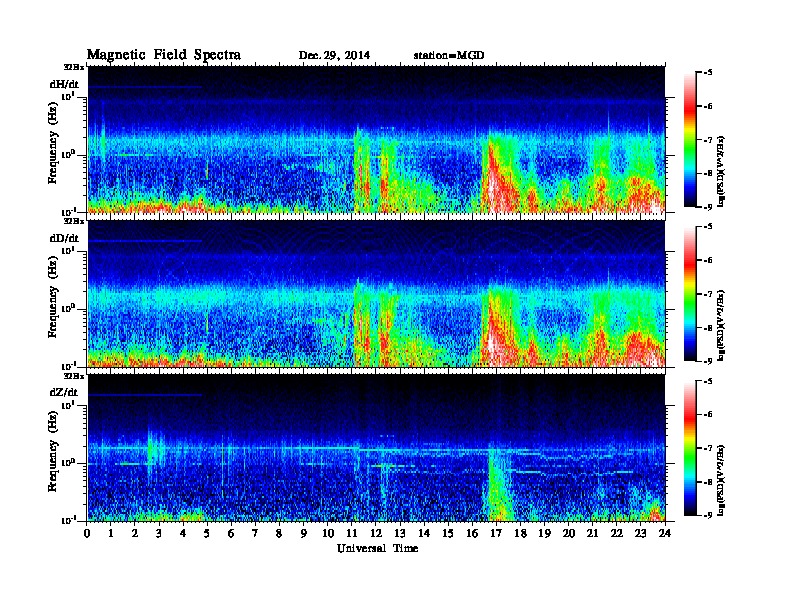Click the "Magnetic Field Spectra" title
This screenshot has width=792, height=612.
164,55
